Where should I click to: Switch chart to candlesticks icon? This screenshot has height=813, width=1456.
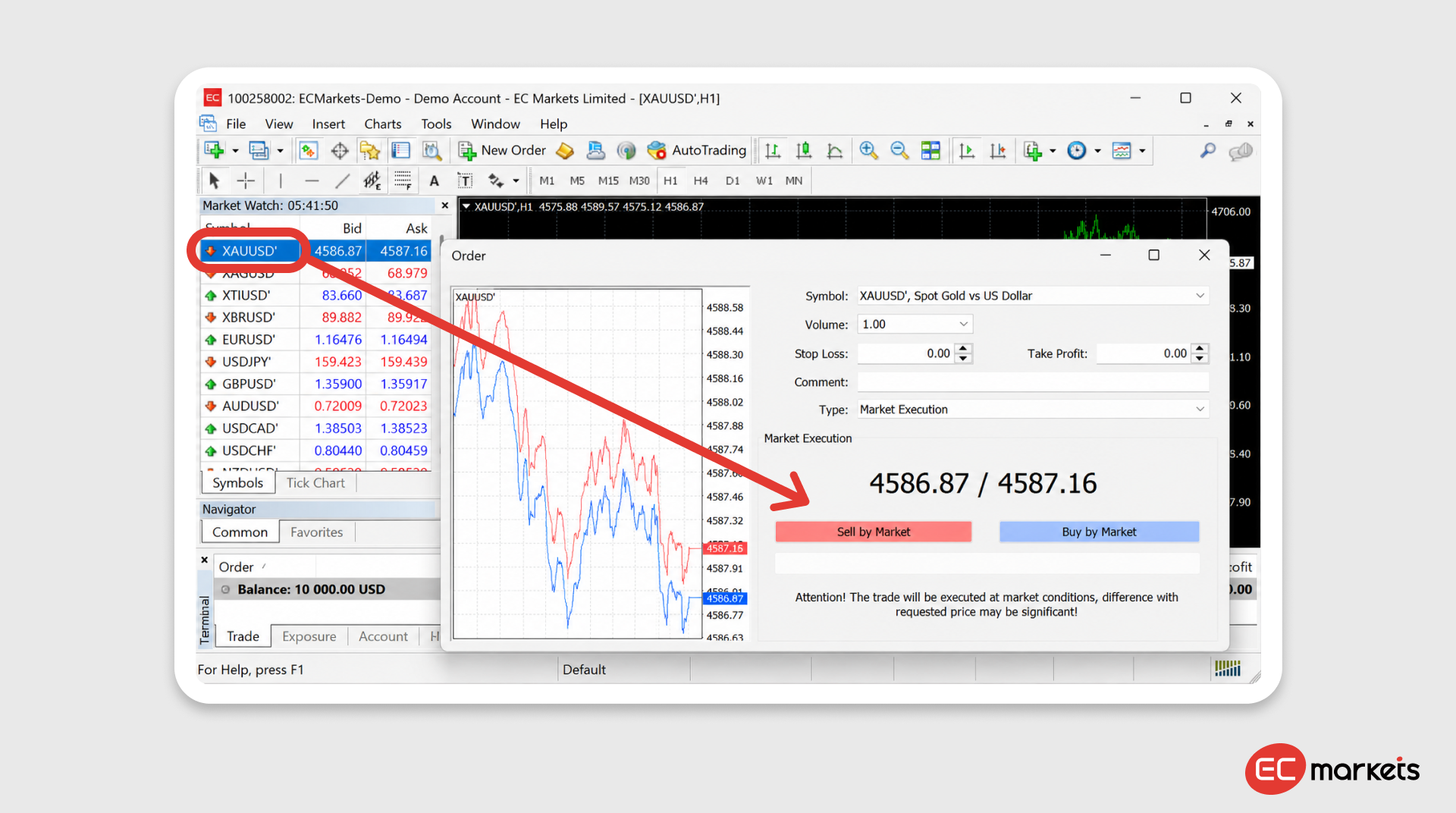pyautogui.click(x=804, y=150)
